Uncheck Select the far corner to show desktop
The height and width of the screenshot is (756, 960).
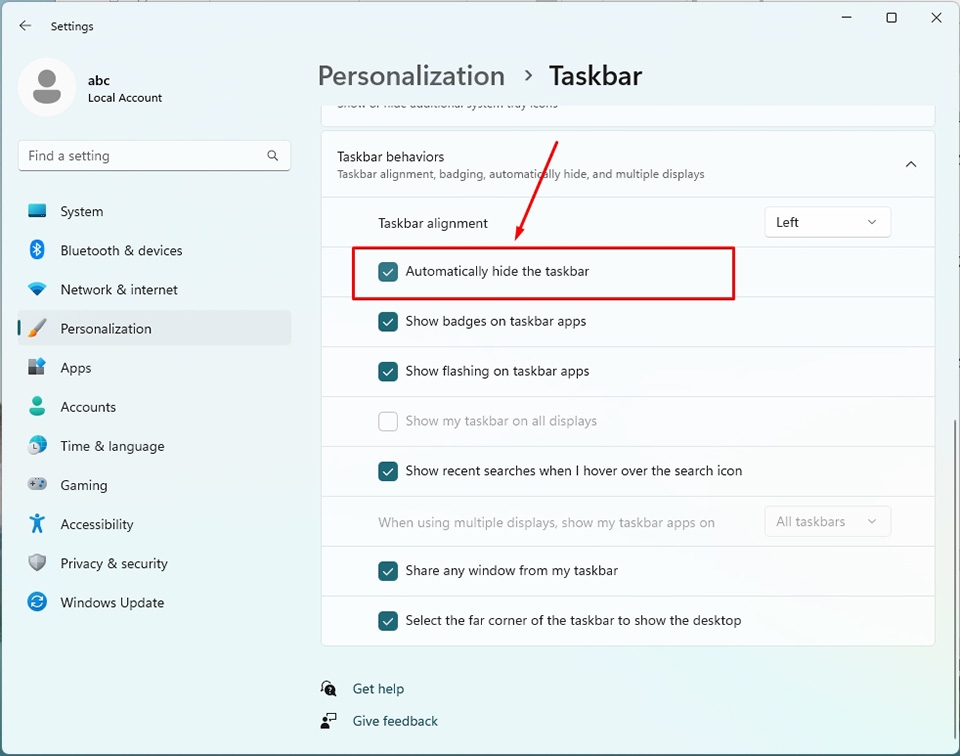coord(388,620)
